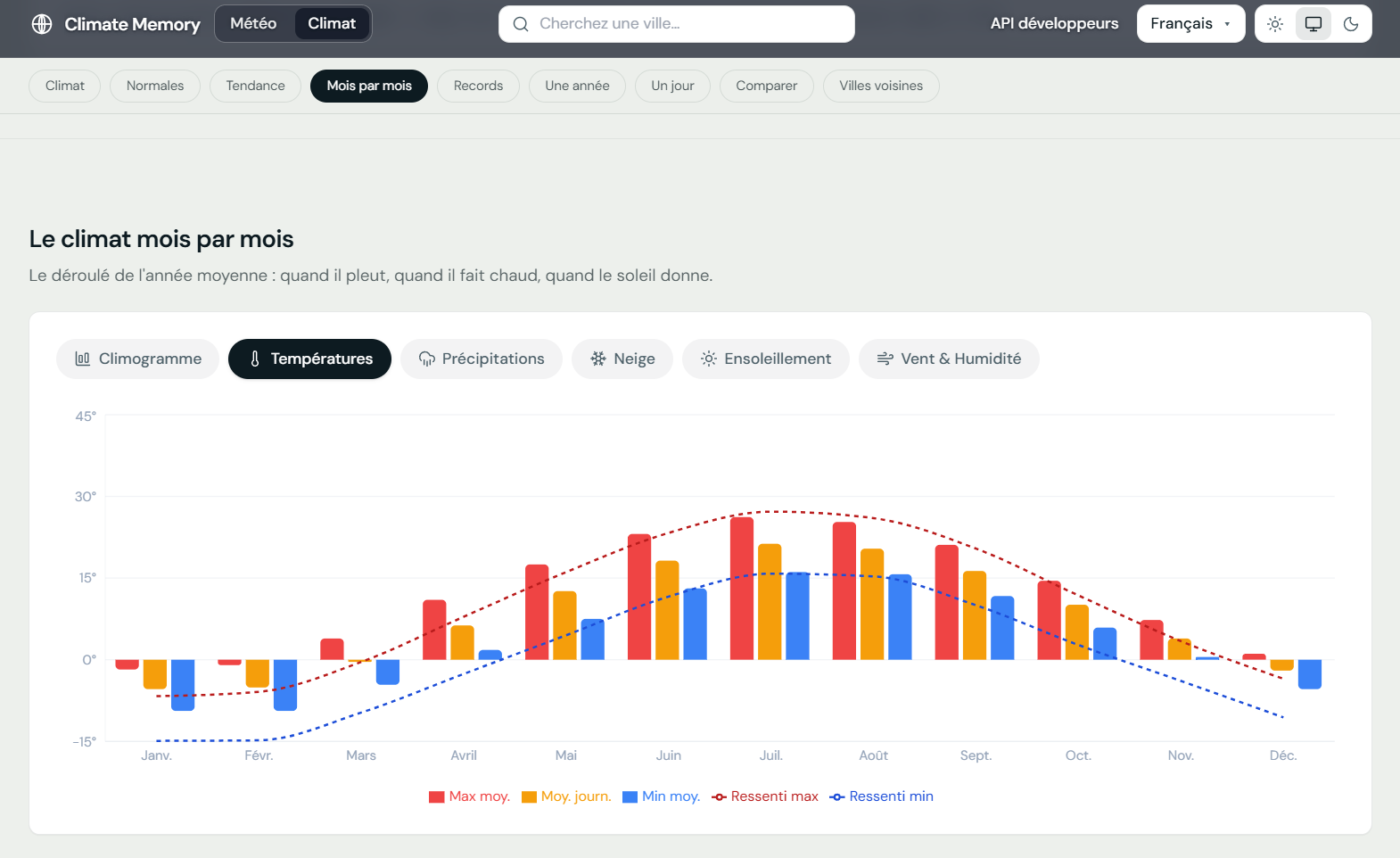This screenshot has width=1400, height=858.
Task: Switch to the light theme sun icon
Action: tap(1275, 24)
